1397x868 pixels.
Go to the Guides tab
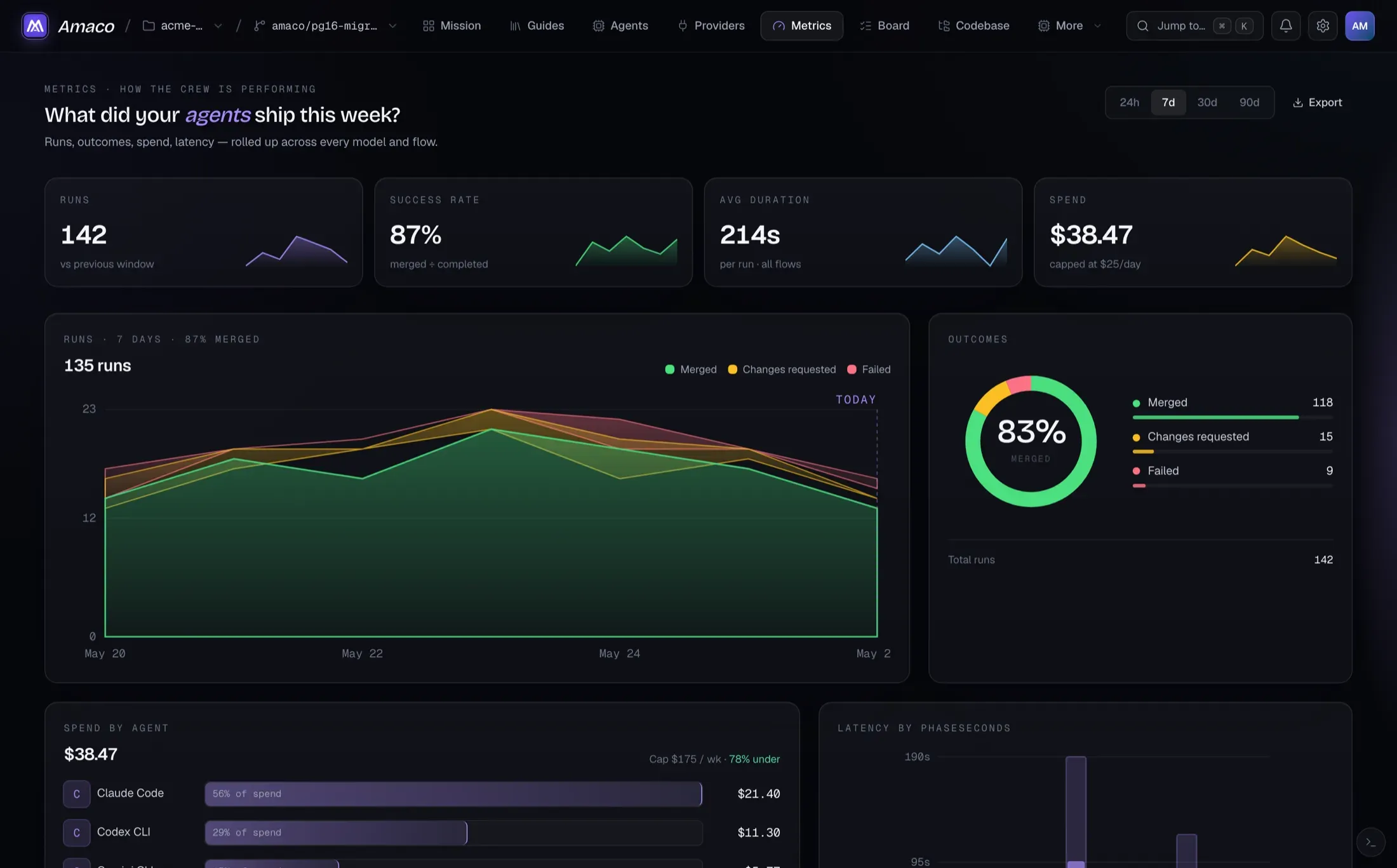(537, 26)
